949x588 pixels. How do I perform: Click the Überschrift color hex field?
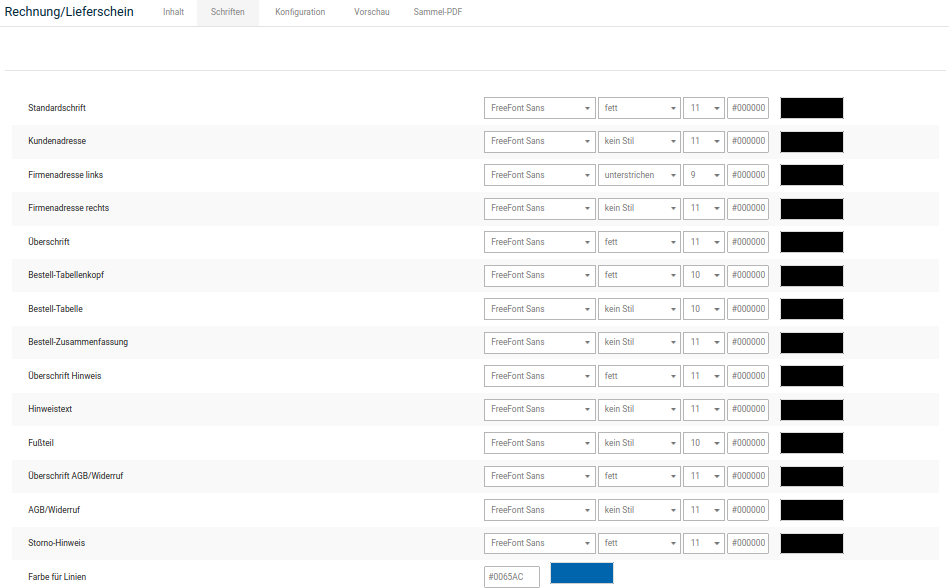[x=747, y=242]
